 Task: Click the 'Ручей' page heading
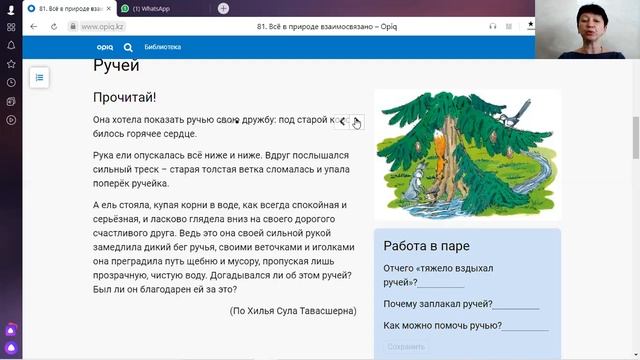click(116, 66)
